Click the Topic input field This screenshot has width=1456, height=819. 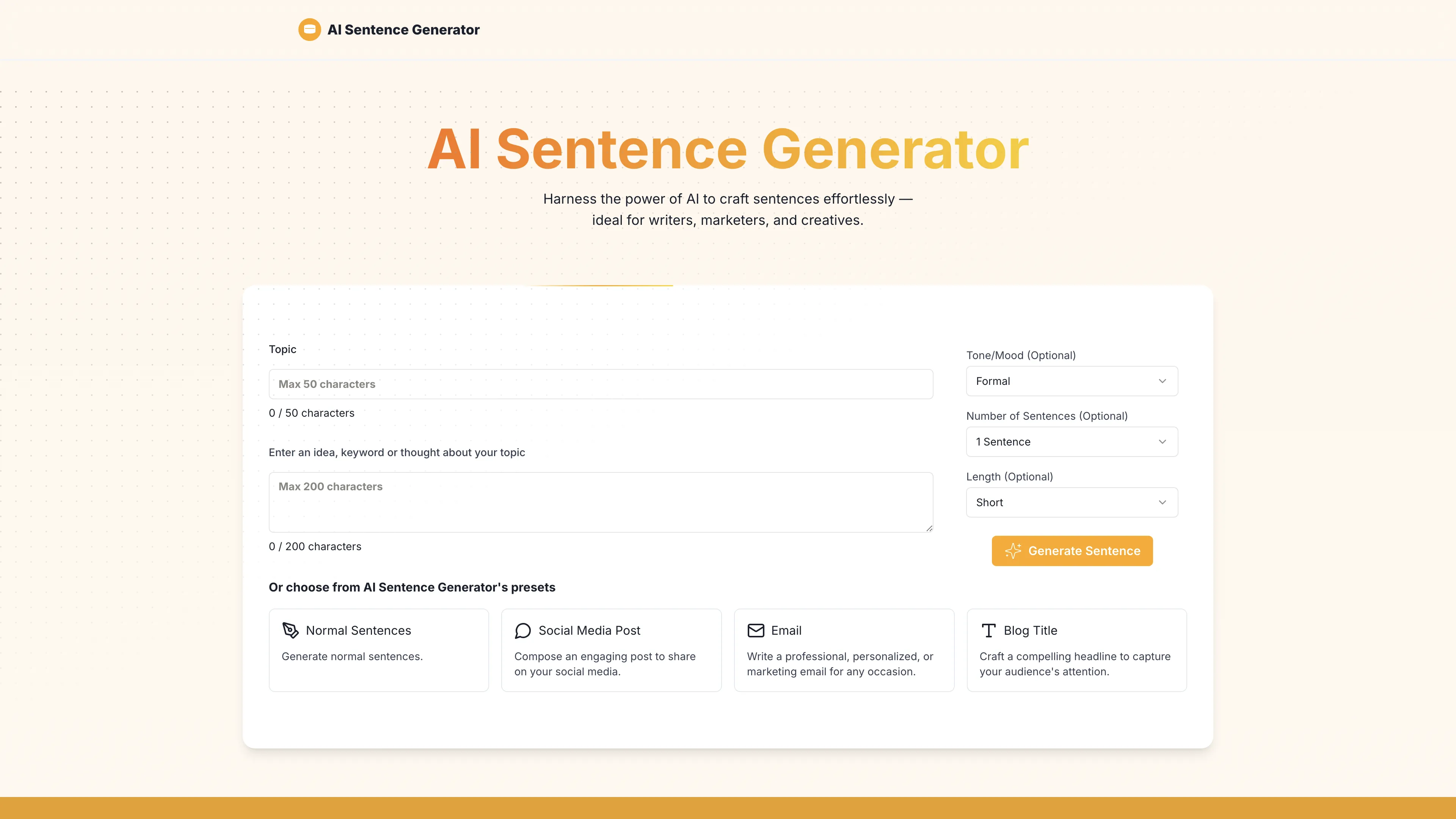601,384
